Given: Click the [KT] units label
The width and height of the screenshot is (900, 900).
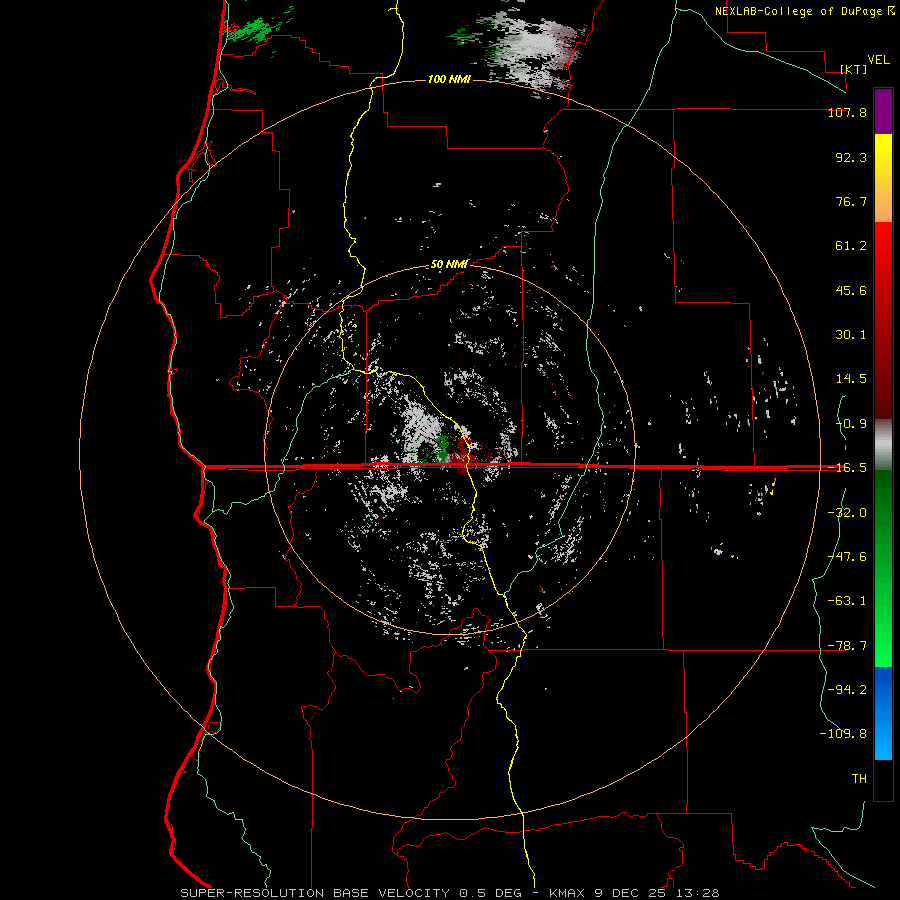Looking at the screenshot, I should tap(854, 69).
